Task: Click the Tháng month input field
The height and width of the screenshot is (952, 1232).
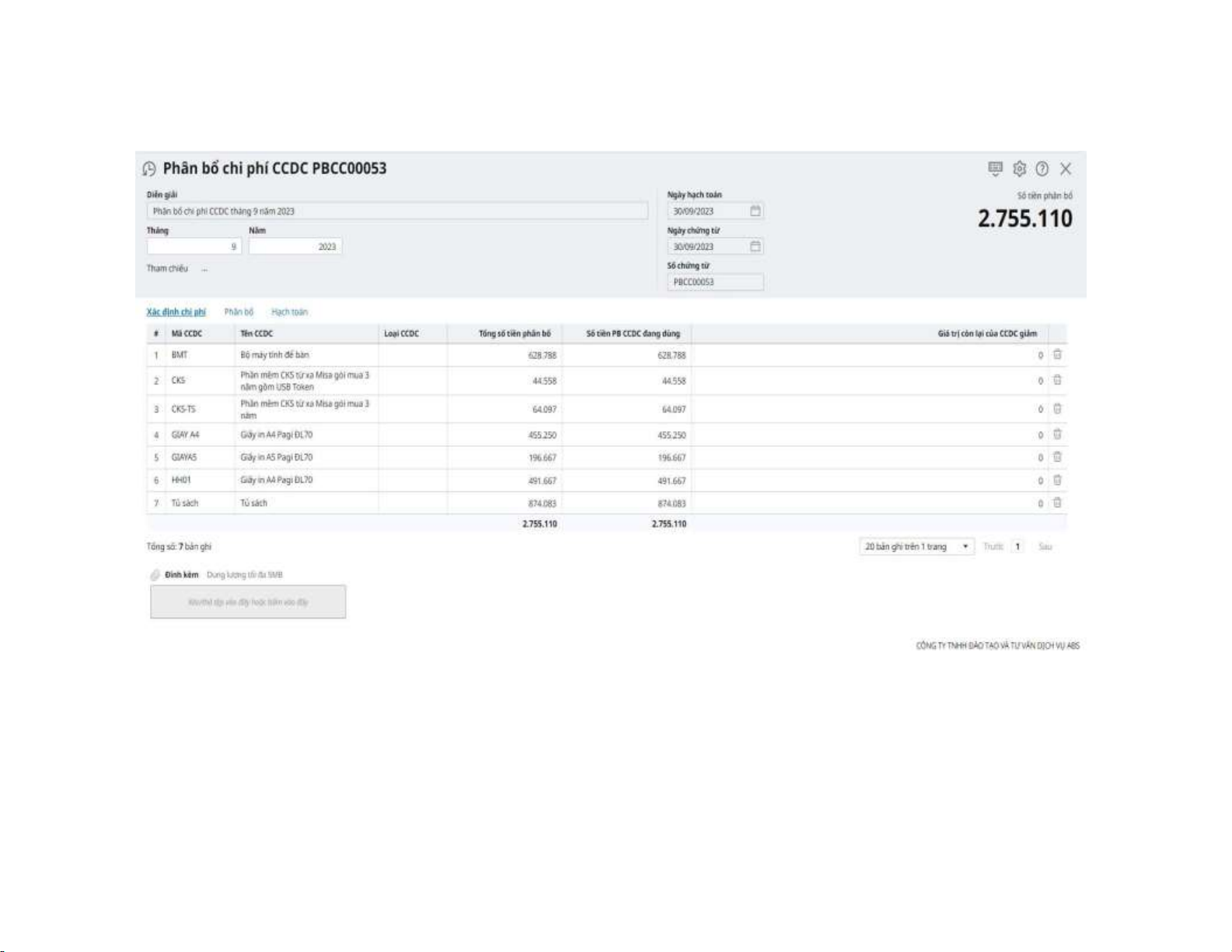Action: (194, 246)
